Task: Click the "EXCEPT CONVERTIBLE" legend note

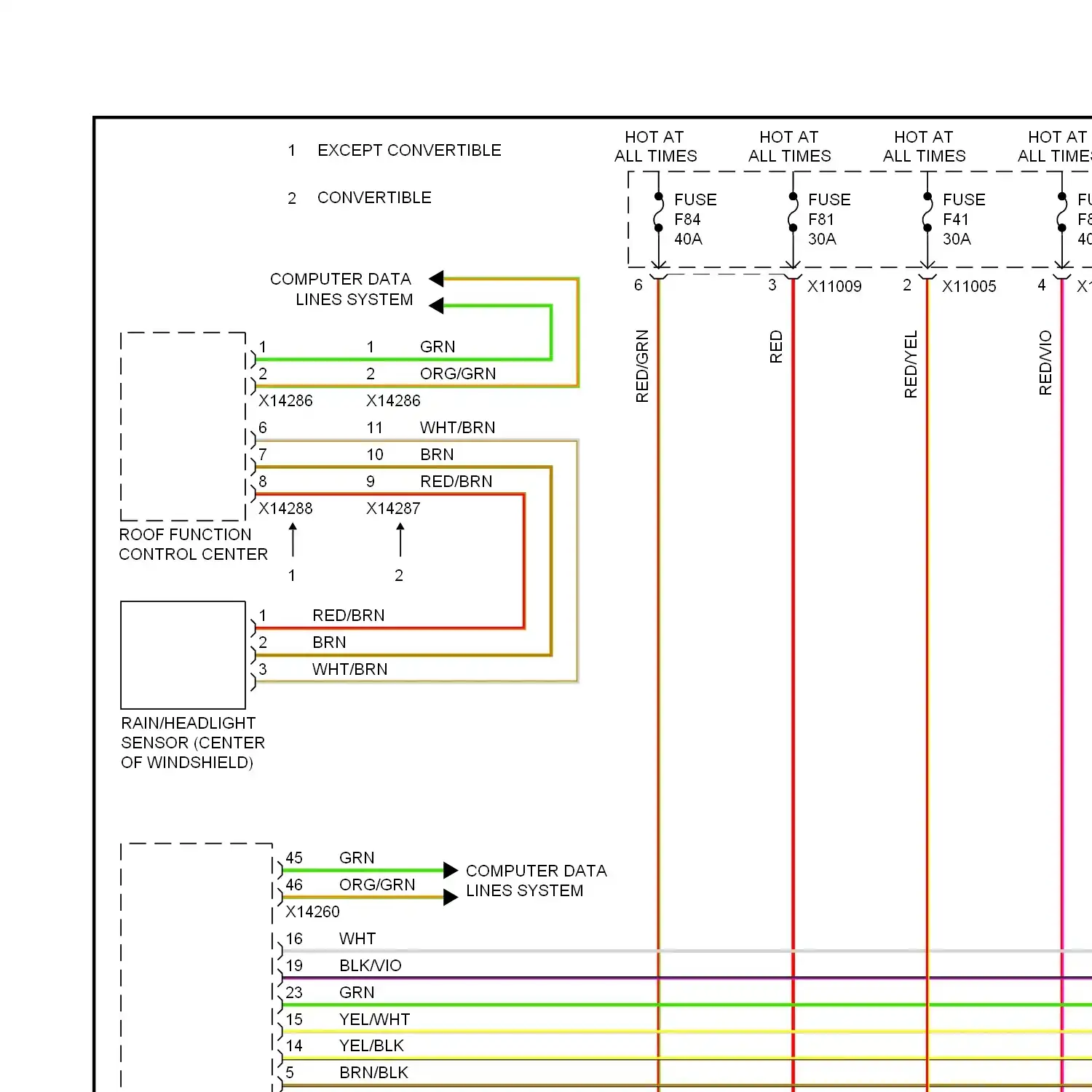Action: 409,151
